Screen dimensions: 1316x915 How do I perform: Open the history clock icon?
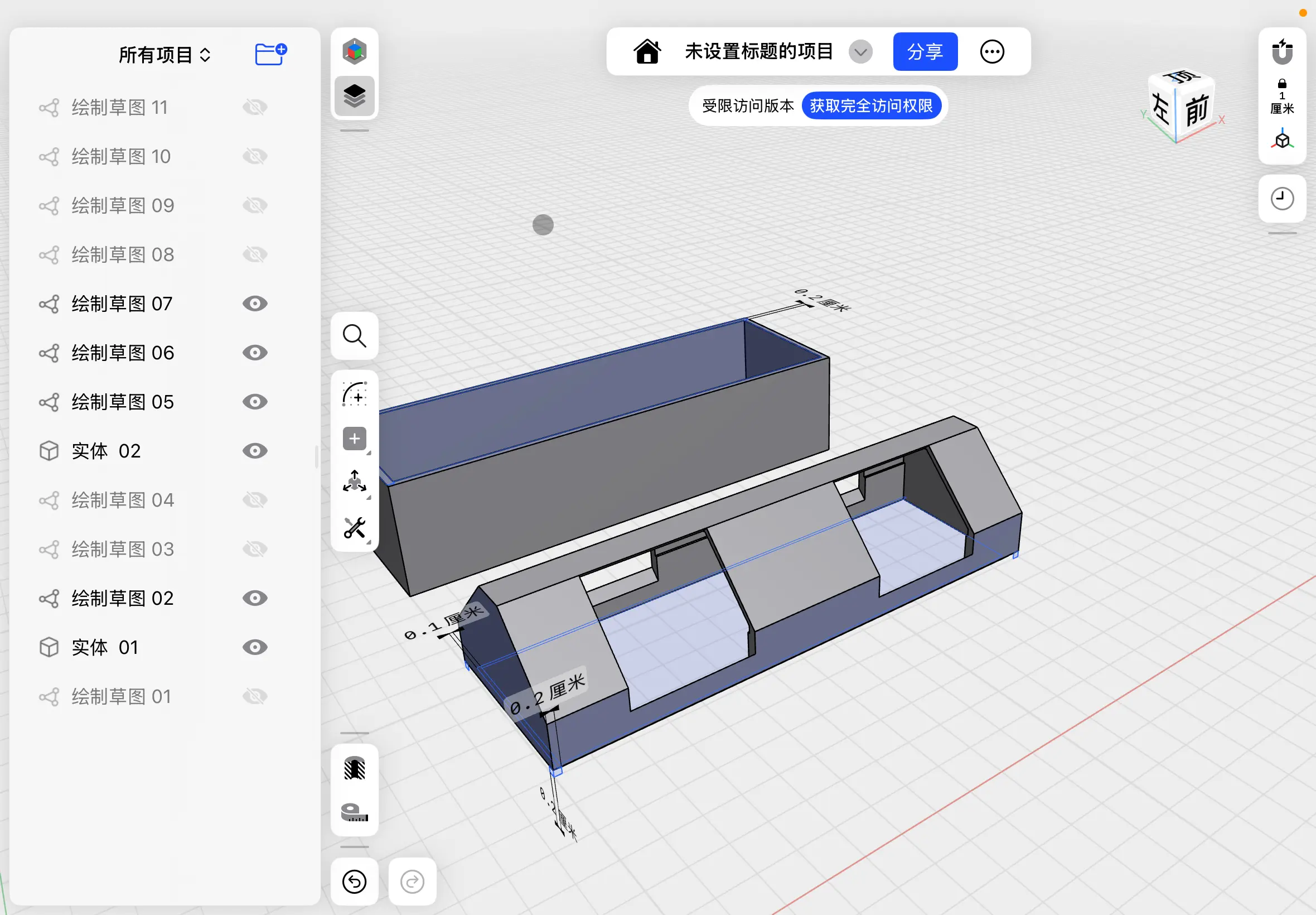coord(1281,199)
